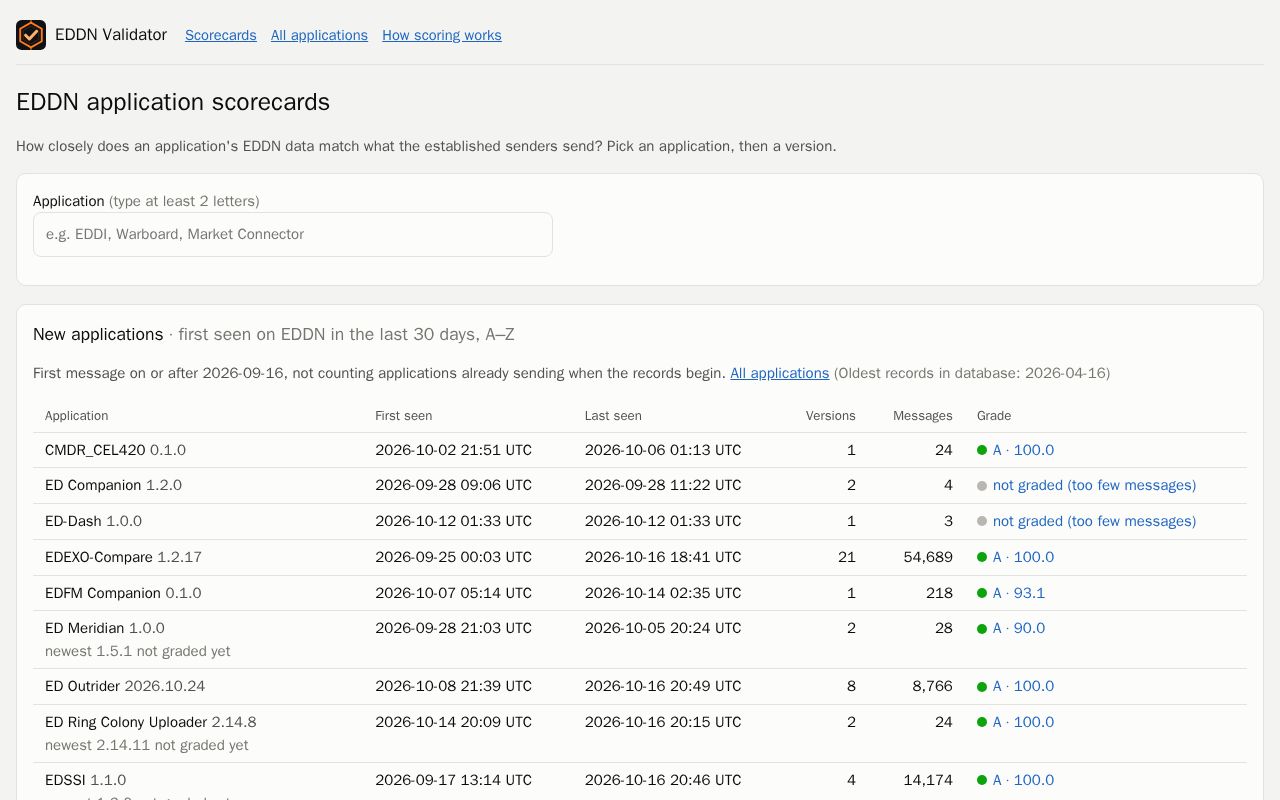
Task: Click the Grade column header
Action: click(994, 415)
